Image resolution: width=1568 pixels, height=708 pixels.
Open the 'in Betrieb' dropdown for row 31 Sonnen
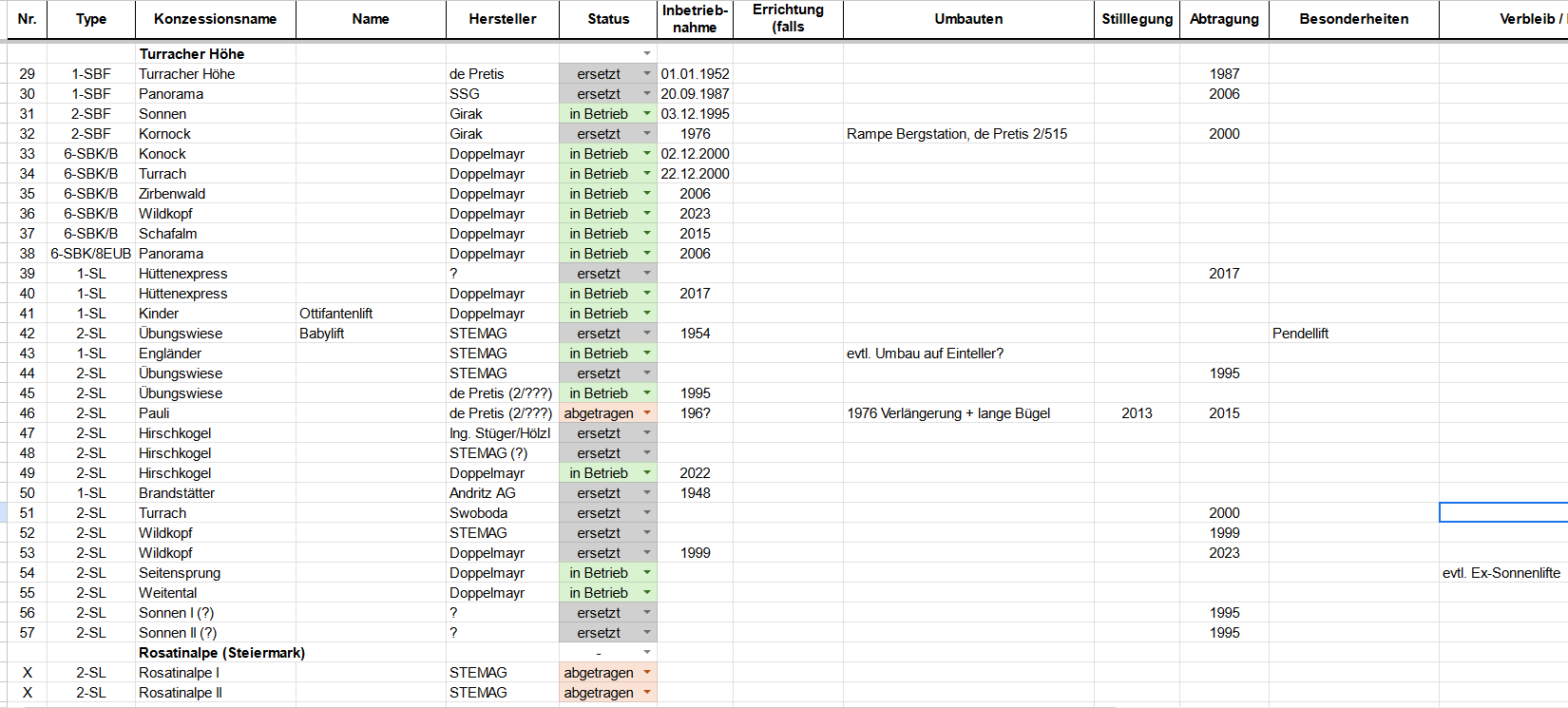click(x=647, y=114)
